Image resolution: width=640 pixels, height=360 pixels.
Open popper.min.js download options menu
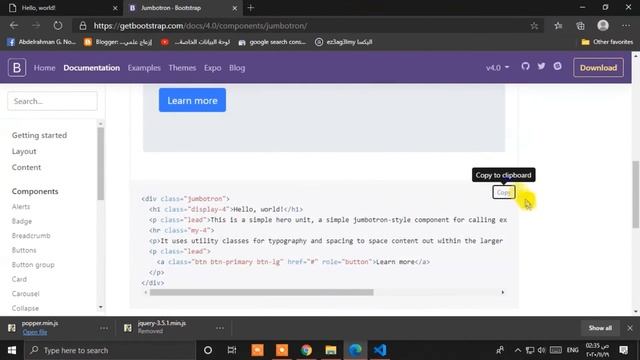pos(104,328)
